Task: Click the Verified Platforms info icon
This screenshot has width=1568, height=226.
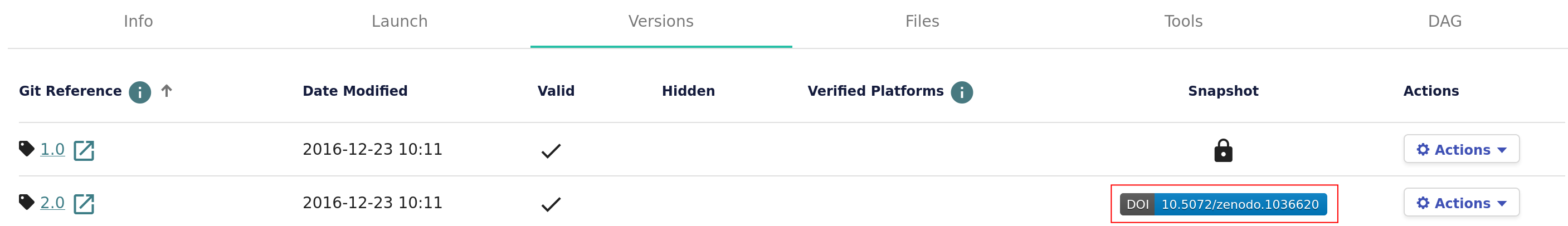Action: (961, 92)
